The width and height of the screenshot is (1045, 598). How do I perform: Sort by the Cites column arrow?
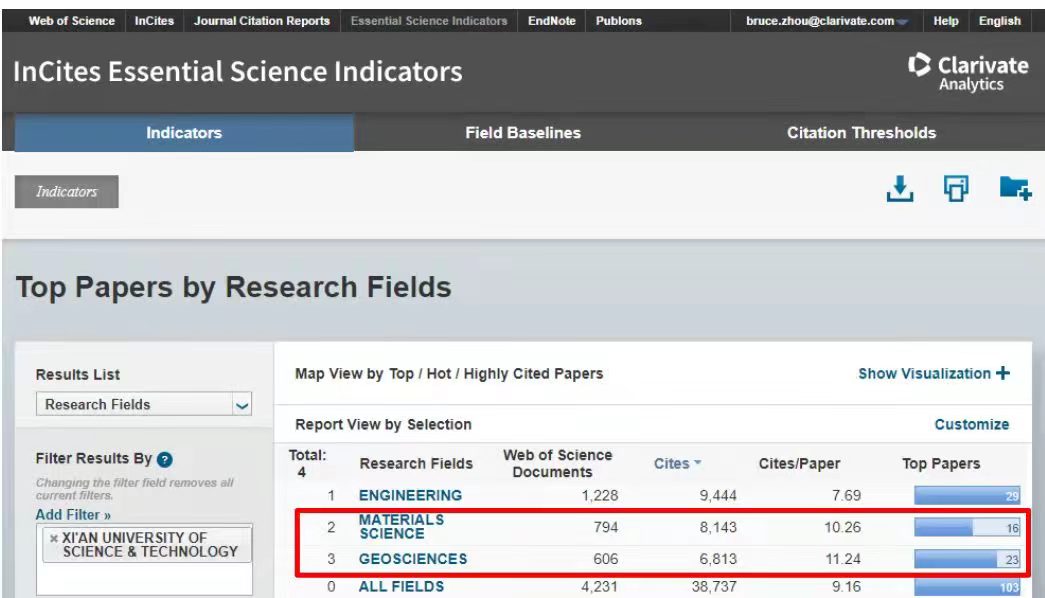point(698,462)
